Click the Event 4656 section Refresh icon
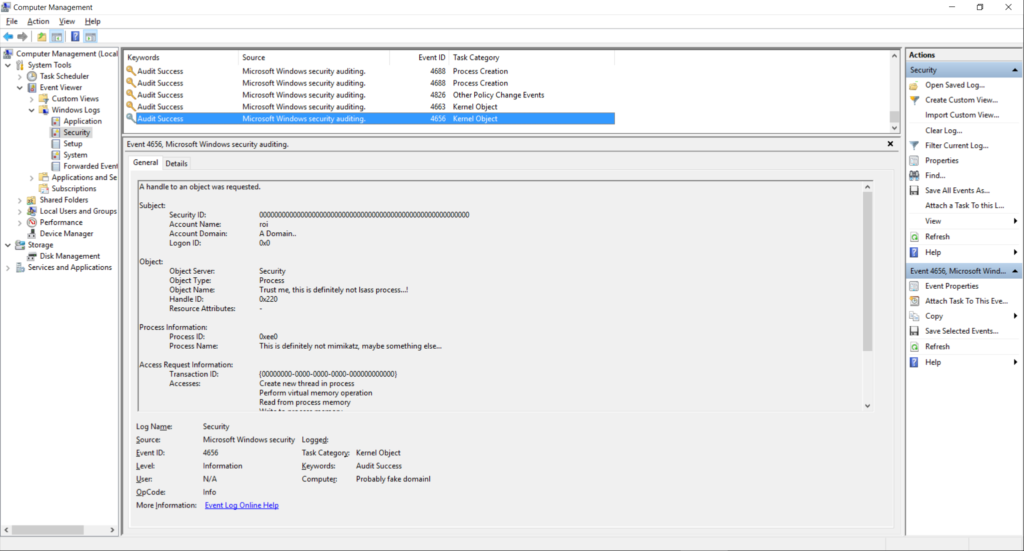Image resolution: width=1024 pixels, height=551 pixels. tap(914, 347)
